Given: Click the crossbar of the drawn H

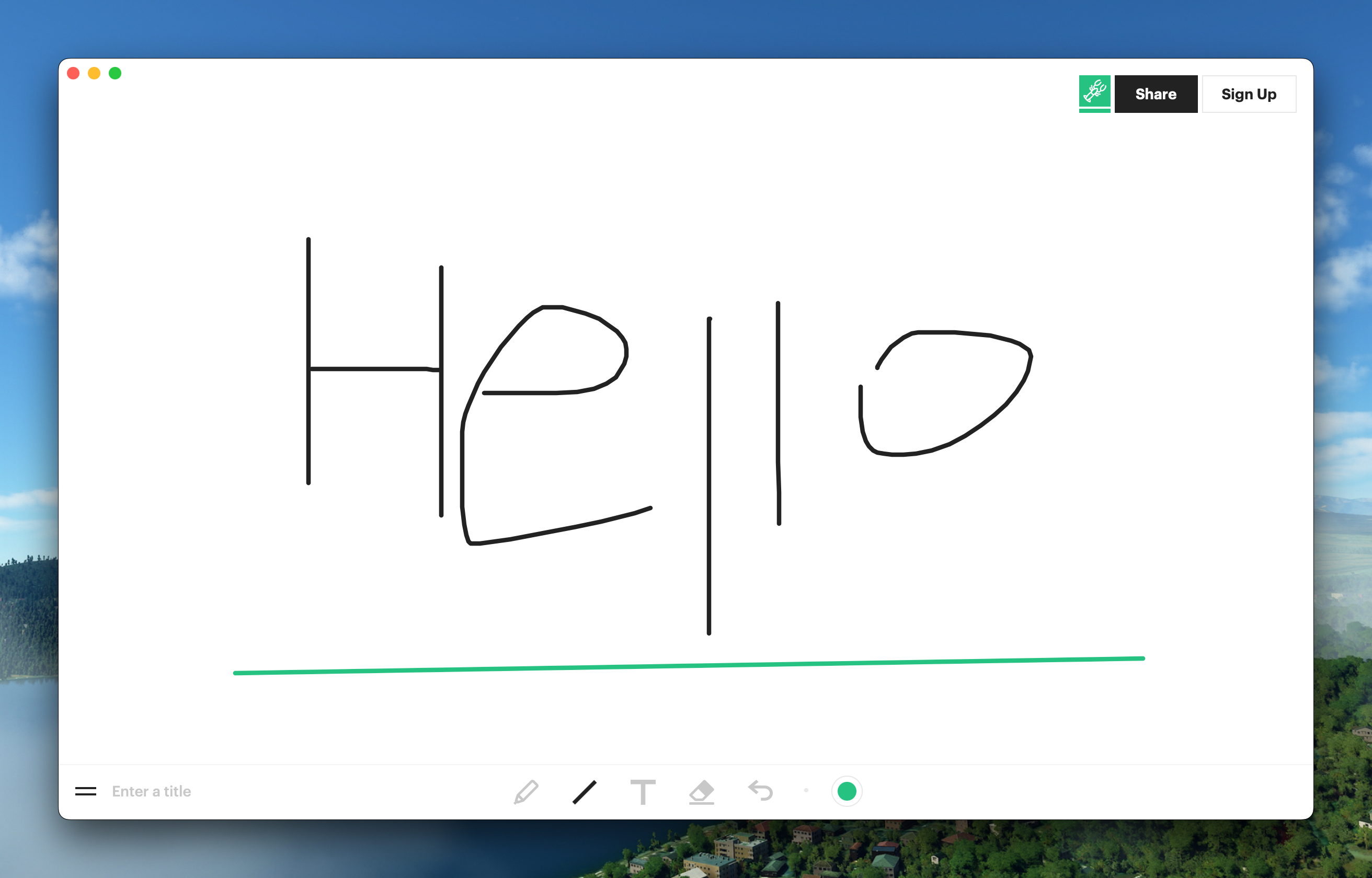Looking at the screenshot, I should [371, 369].
